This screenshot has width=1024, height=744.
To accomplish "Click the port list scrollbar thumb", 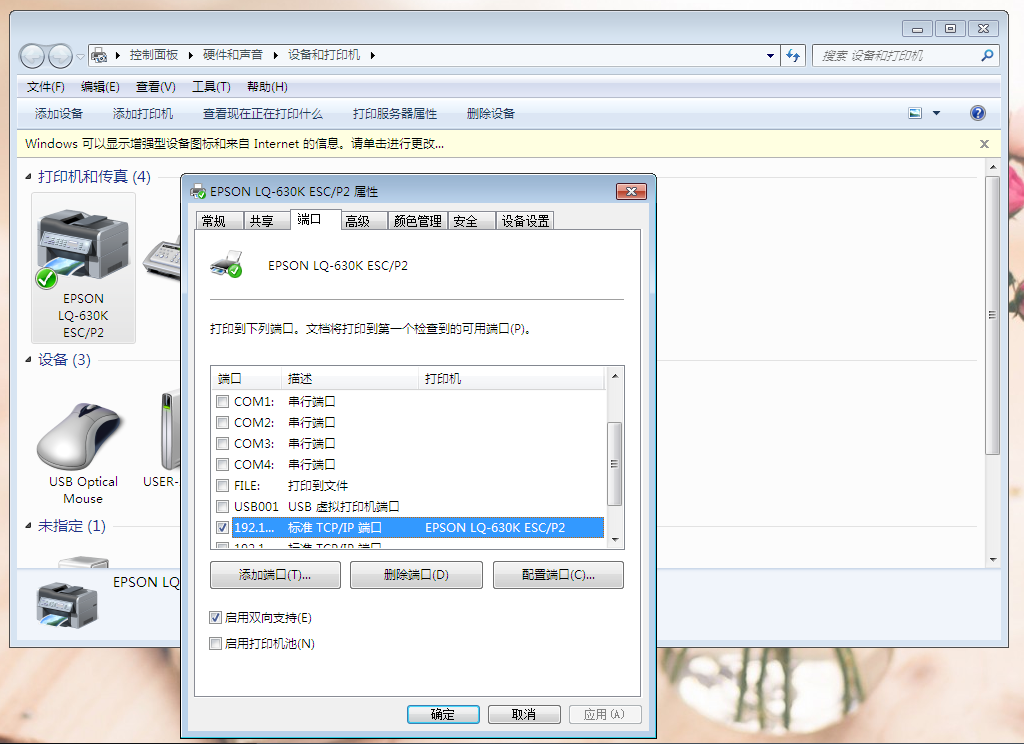I will tap(614, 464).
